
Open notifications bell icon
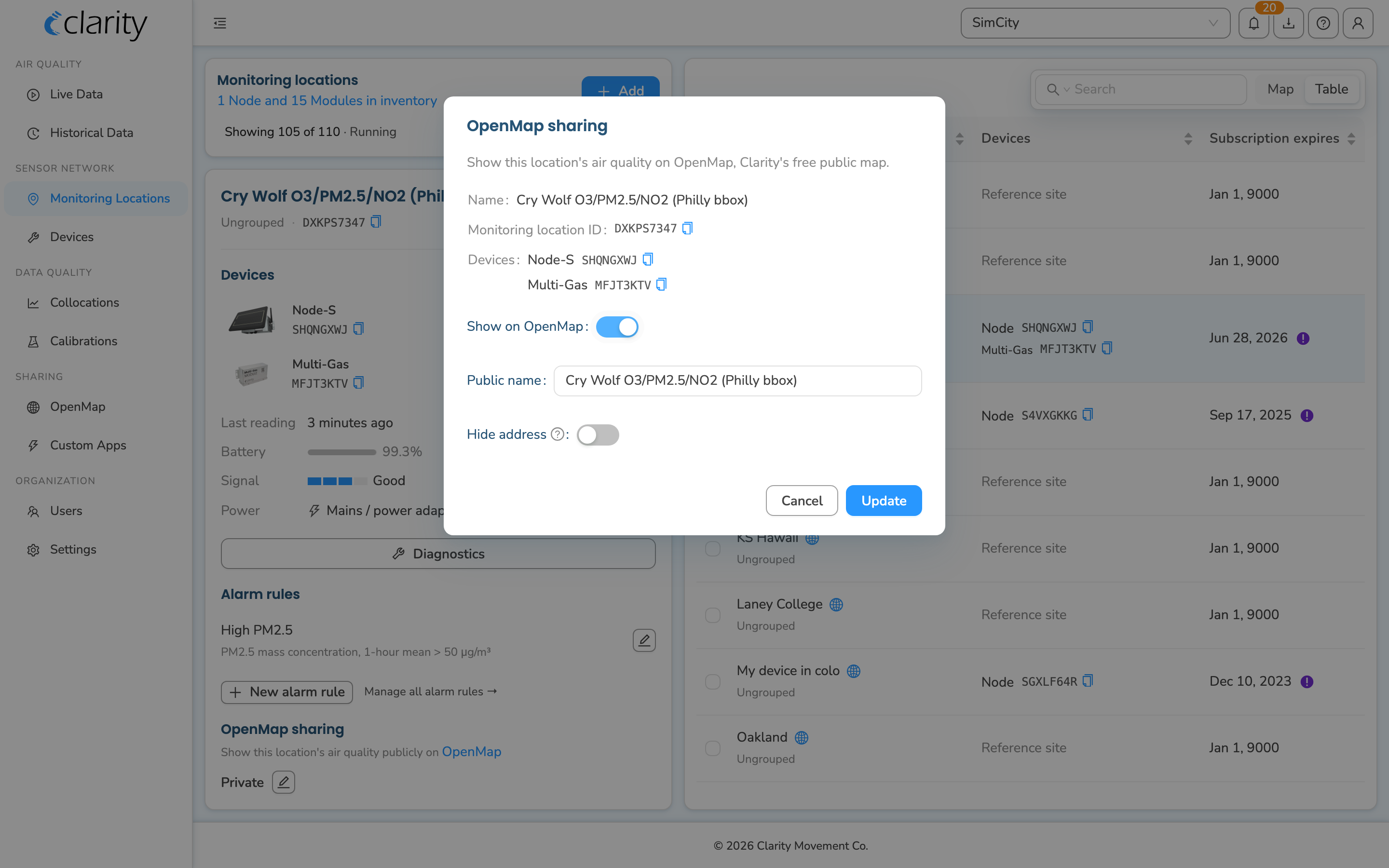(1253, 23)
